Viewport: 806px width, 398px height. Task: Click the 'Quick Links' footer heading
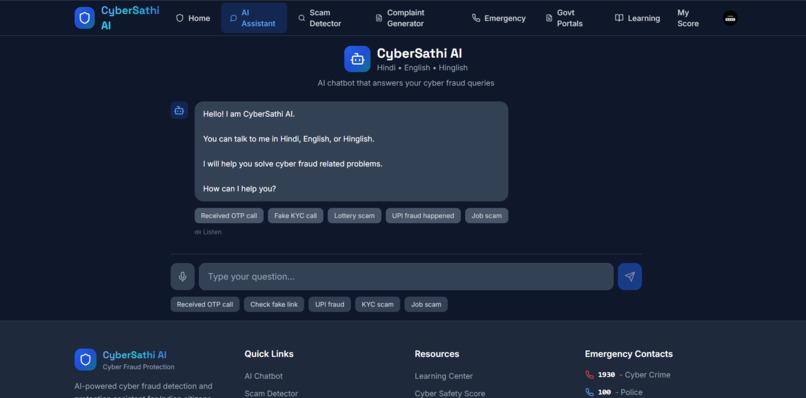[269, 354]
